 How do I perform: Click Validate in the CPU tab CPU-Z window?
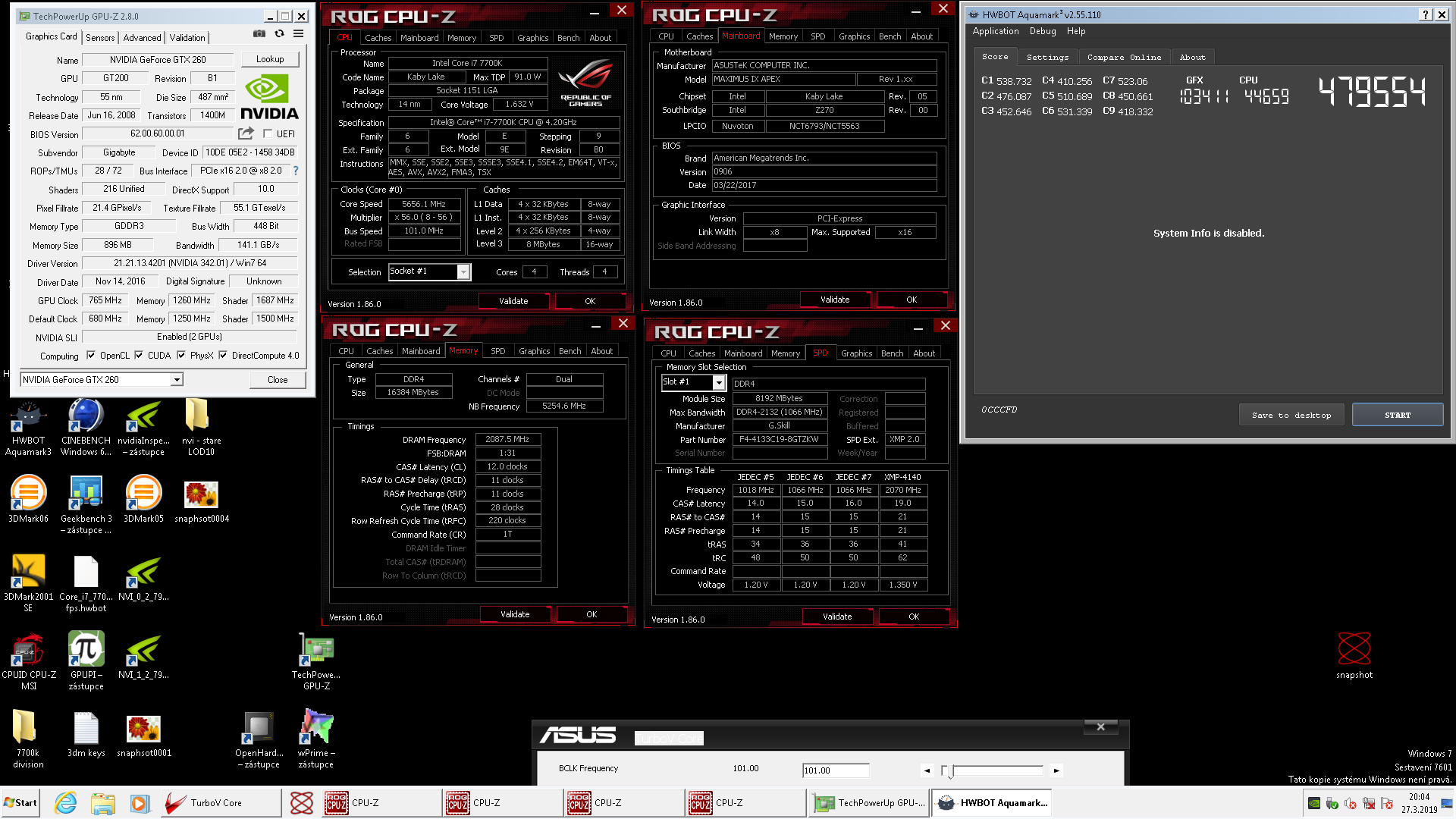513,301
